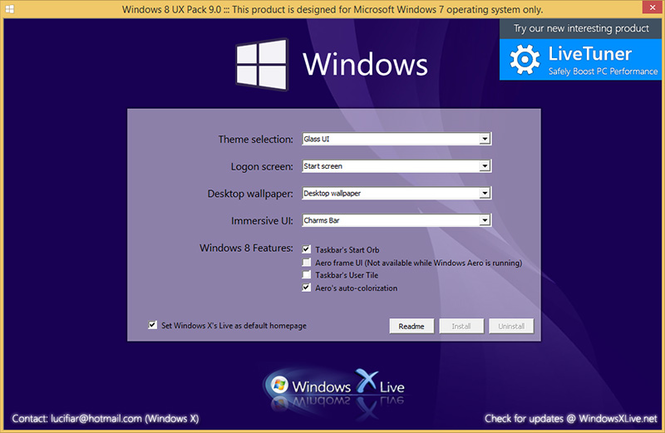Screen dimensions: 665x433
Task: Click the 'Logon screen:' label
Action: pos(262,167)
